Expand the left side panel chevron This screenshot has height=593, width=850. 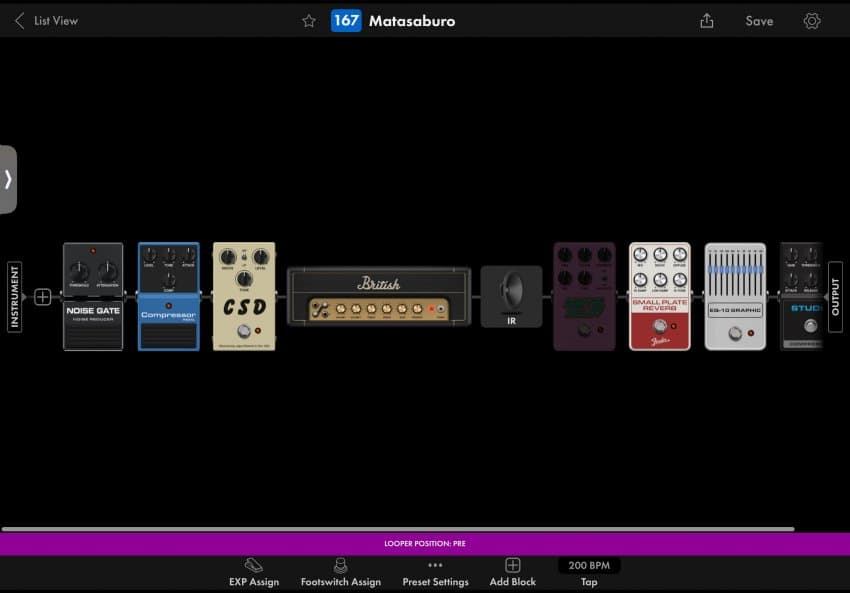point(8,179)
